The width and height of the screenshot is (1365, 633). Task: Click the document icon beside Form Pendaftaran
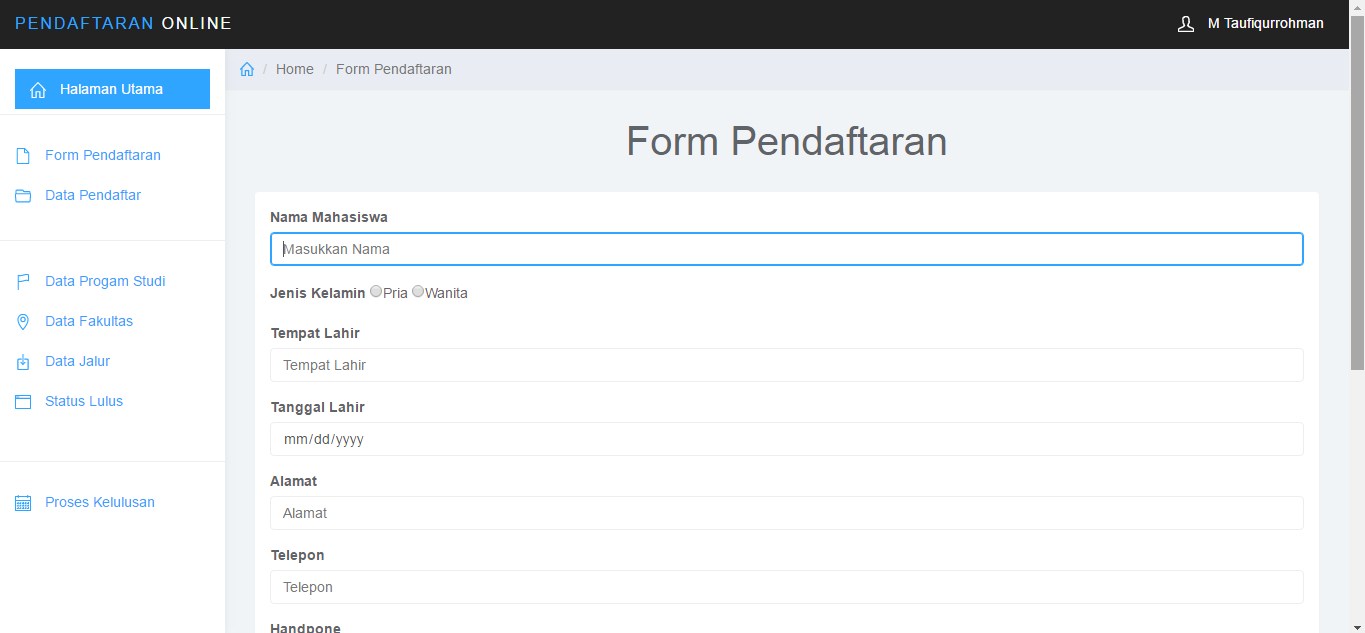(x=23, y=156)
